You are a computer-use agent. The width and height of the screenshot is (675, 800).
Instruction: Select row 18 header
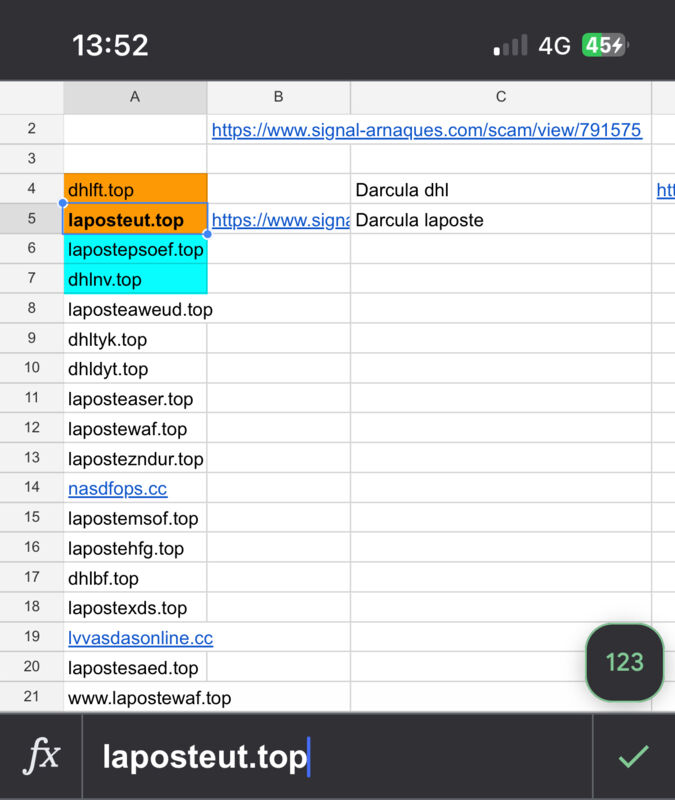[32, 607]
